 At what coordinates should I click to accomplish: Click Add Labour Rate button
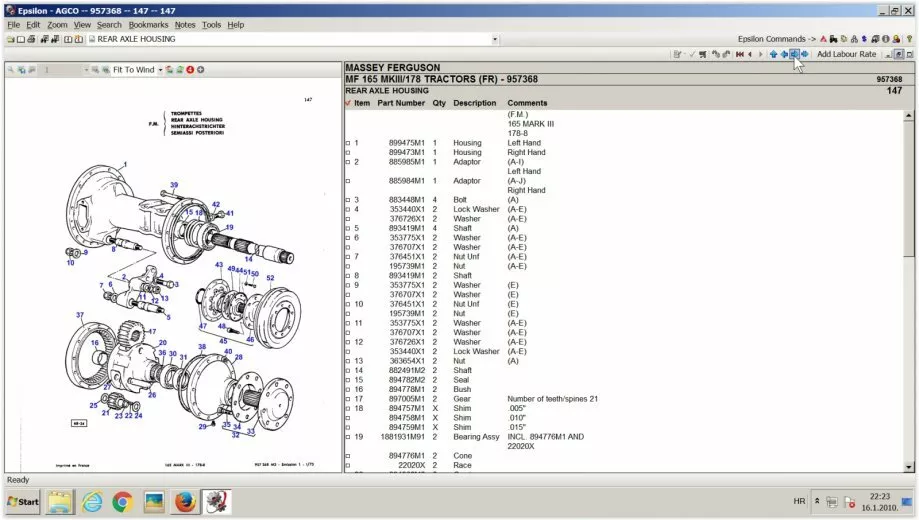pos(846,54)
